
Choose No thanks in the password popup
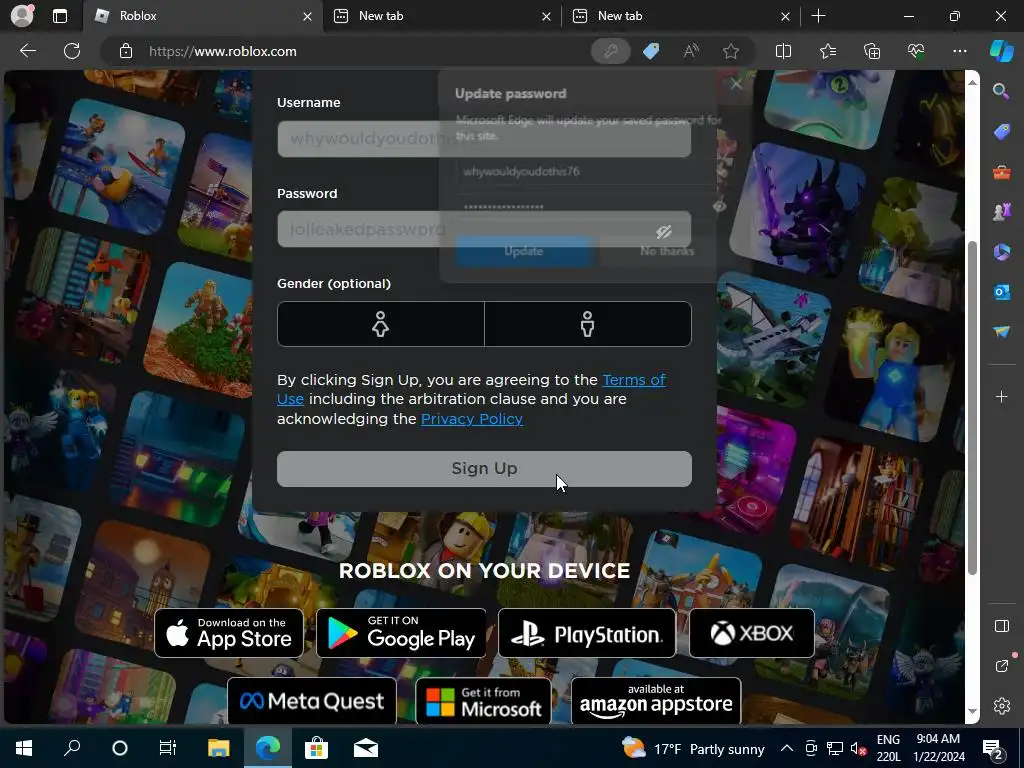(667, 251)
